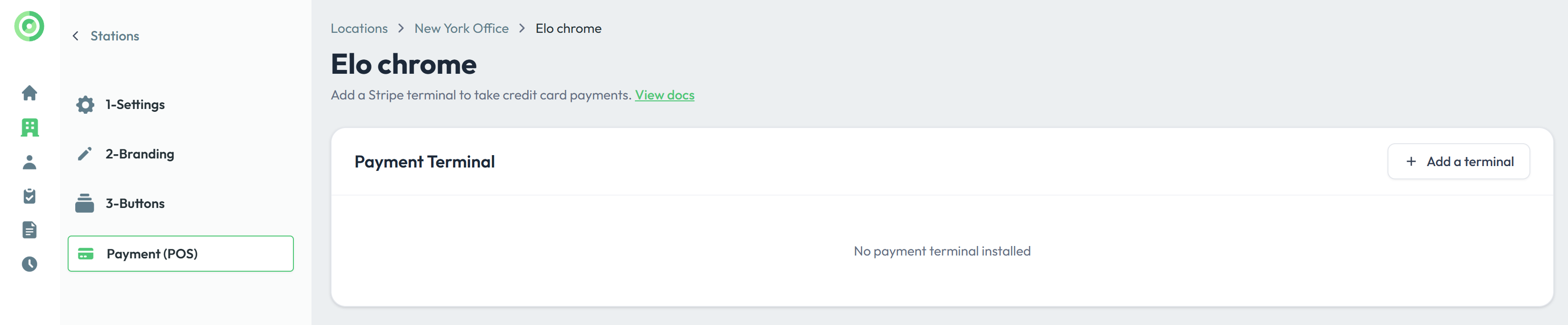Click the stacked icon for 3-Buttons
1568x325 pixels.
[85, 203]
